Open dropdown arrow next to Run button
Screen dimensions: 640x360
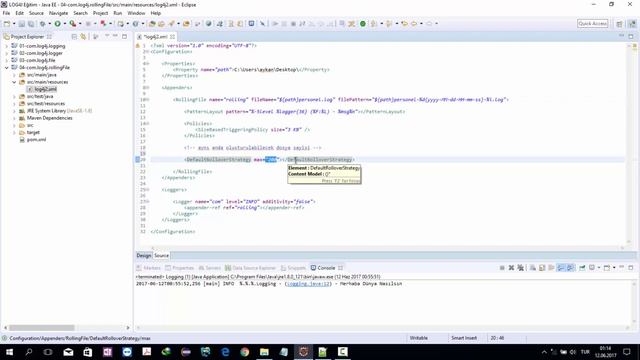click(64, 24)
